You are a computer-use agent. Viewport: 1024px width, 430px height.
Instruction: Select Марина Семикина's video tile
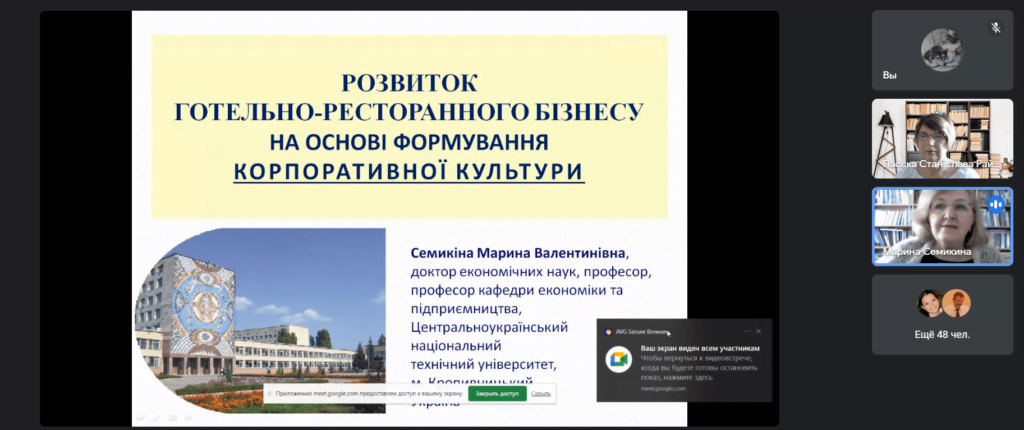tap(942, 226)
